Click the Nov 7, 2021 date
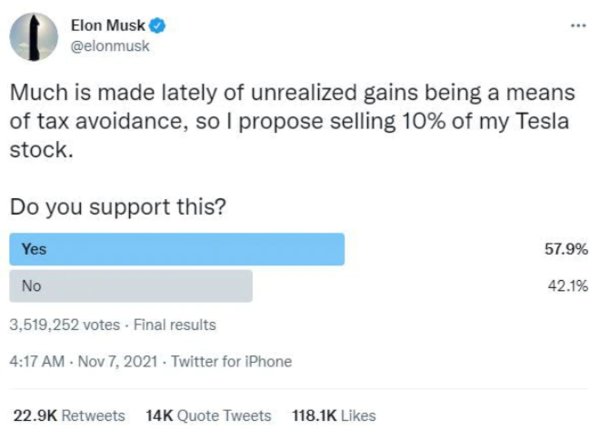Screen dimensions: 600x440 click(116, 361)
